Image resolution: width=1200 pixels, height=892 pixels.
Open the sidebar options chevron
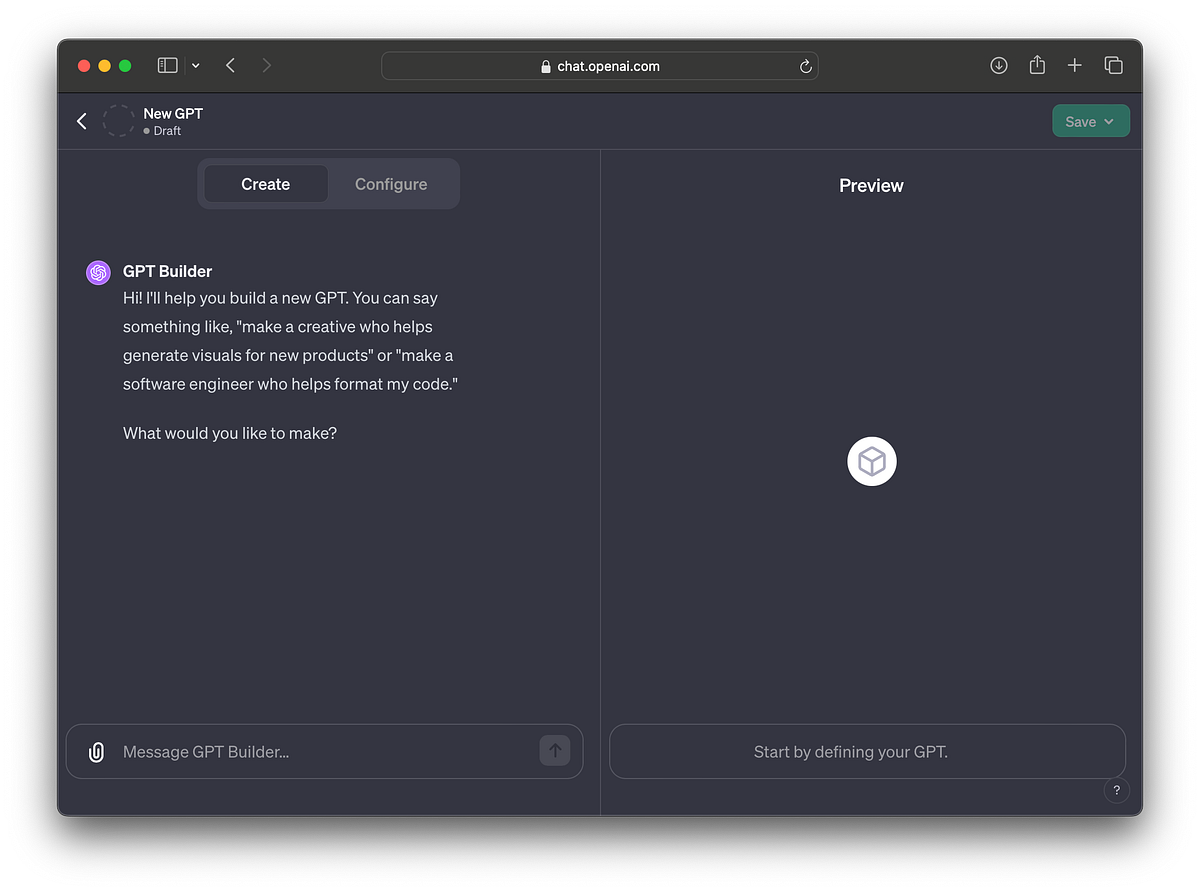tap(195, 65)
